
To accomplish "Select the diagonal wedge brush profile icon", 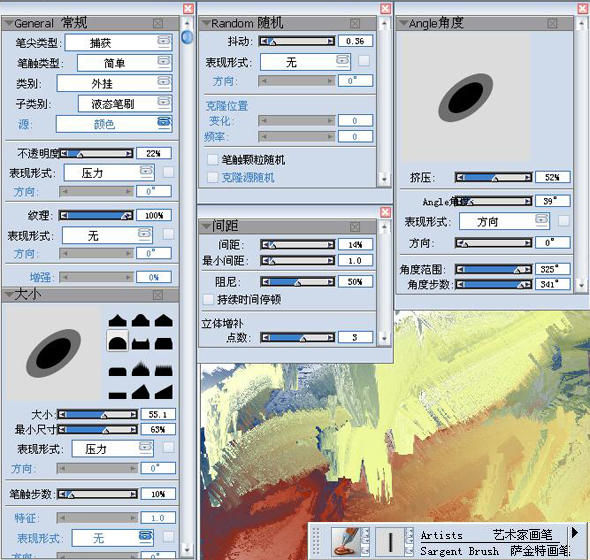I will coord(164,392).
